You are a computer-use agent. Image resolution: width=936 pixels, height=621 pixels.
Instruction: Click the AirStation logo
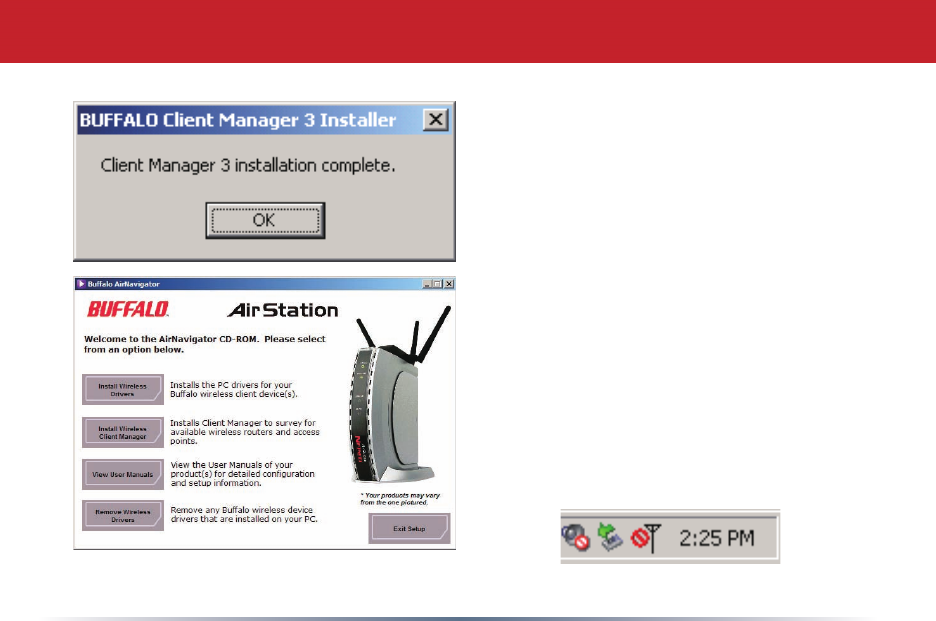pos(282,310)
